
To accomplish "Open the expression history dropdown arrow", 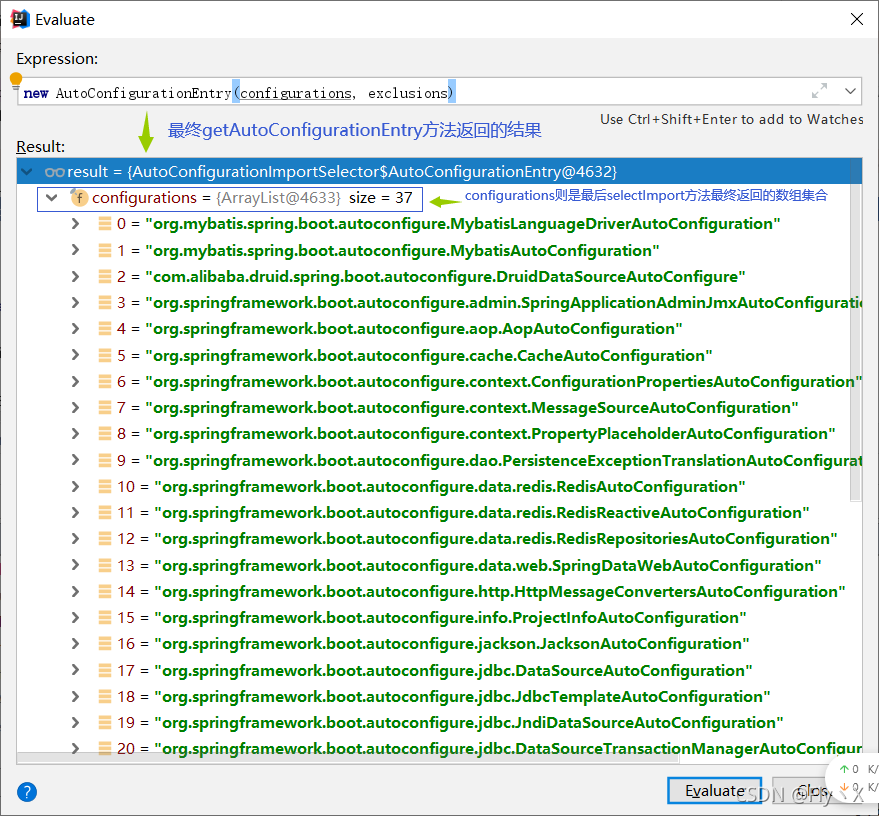I will [850, 91].
